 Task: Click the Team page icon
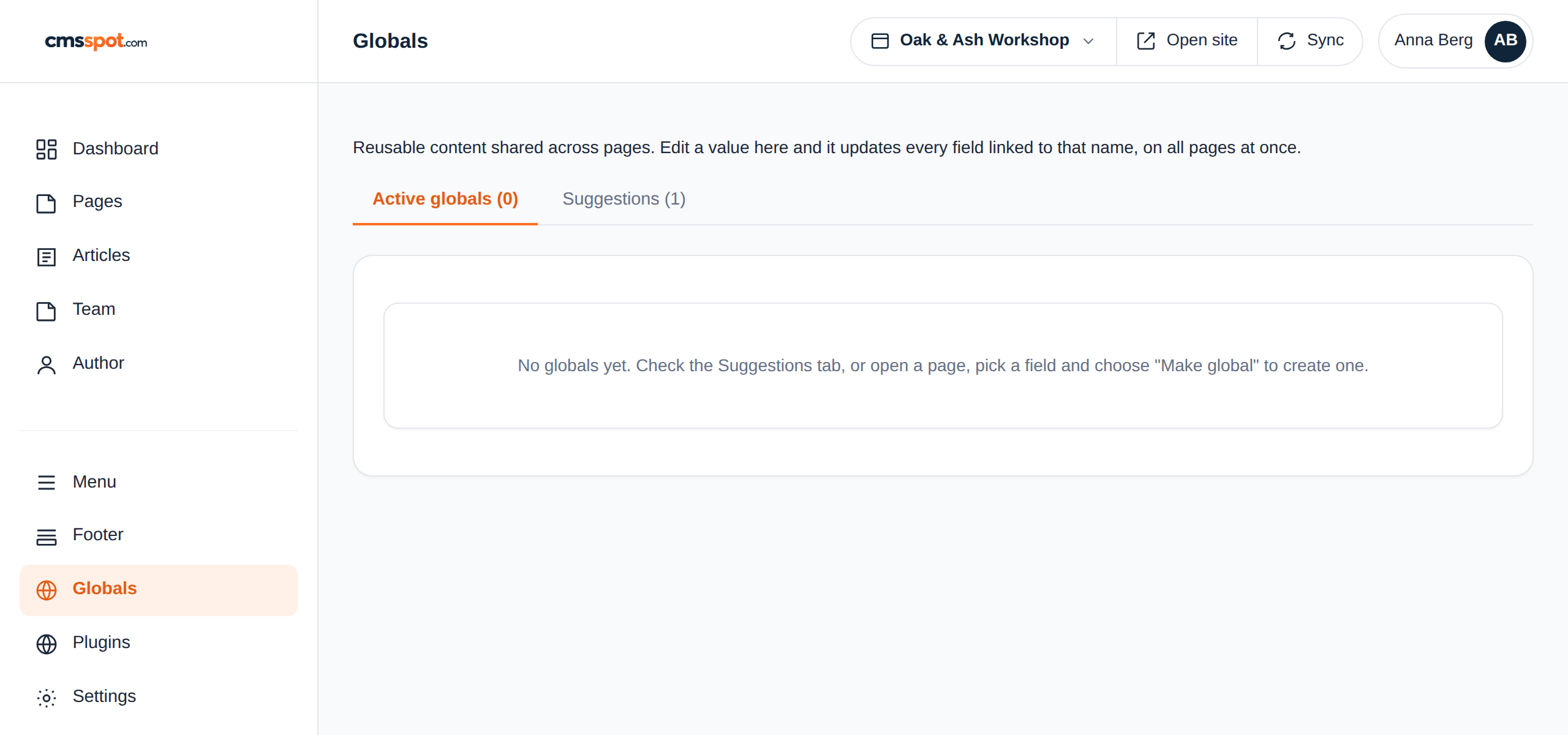tap(47, 311)
